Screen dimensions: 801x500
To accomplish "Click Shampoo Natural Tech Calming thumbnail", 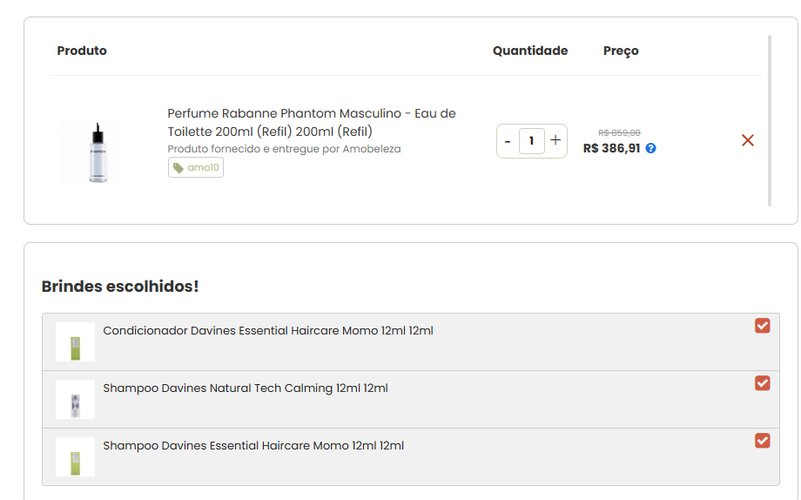I will (75, 399).
